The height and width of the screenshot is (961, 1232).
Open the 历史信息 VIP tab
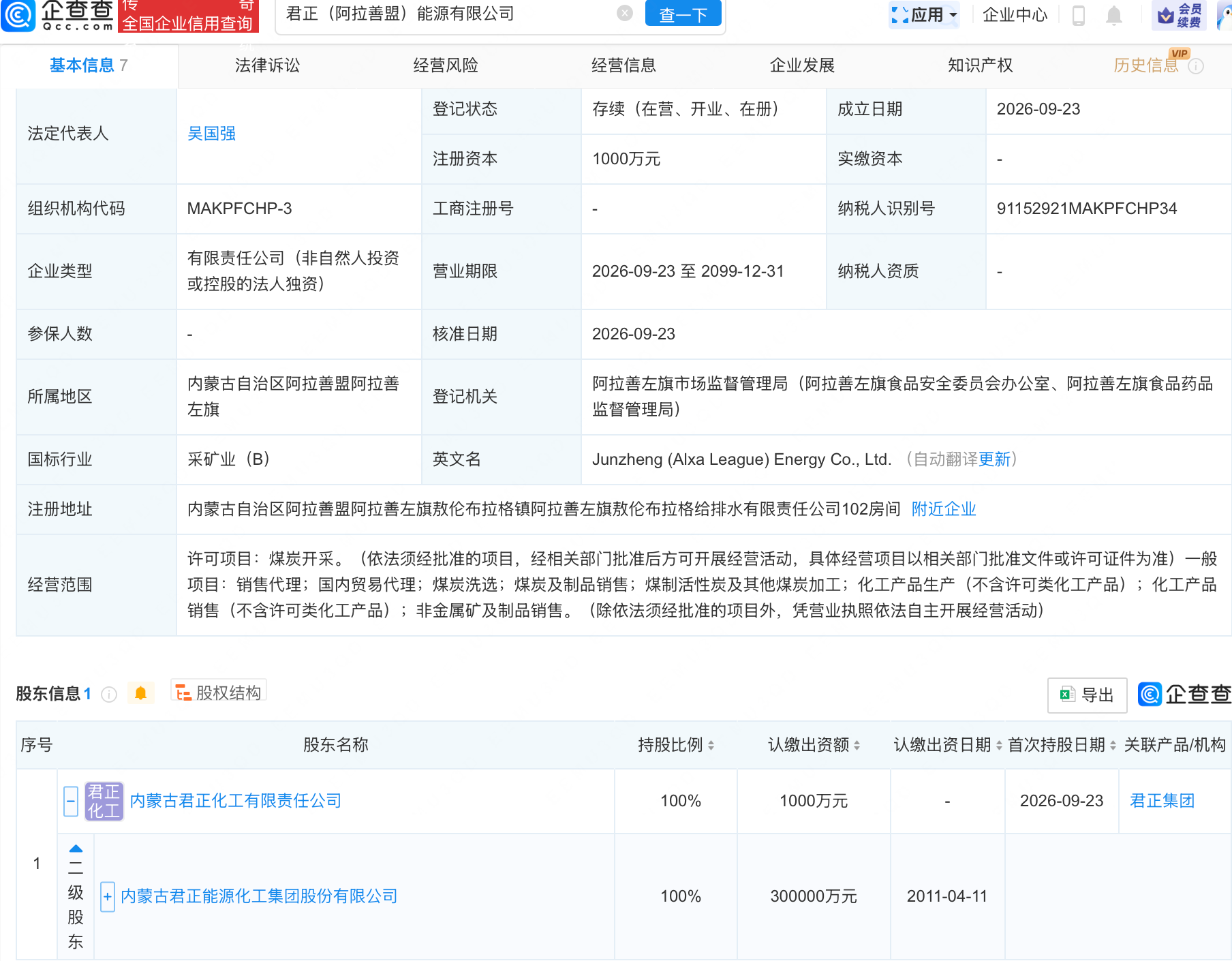pos(1146,65)
